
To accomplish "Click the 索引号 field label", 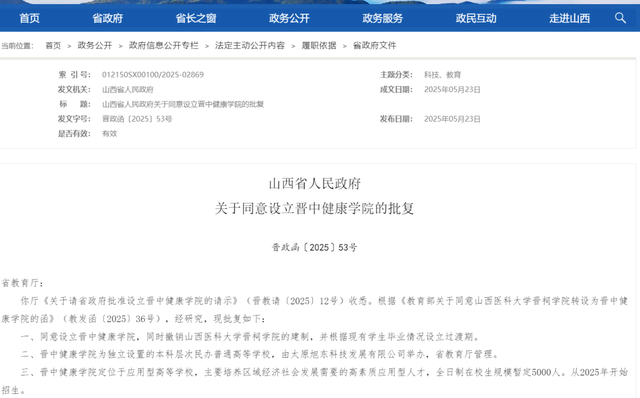I will [74, 75].
